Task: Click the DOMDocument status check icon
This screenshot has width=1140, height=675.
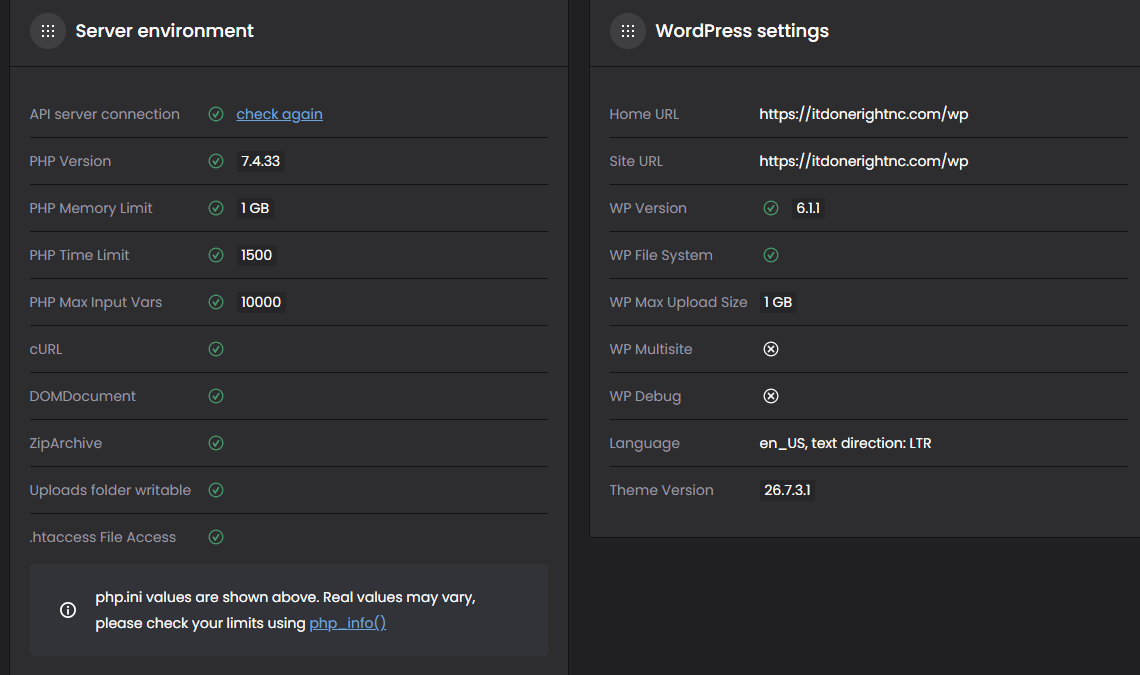Action: [216, 396]
